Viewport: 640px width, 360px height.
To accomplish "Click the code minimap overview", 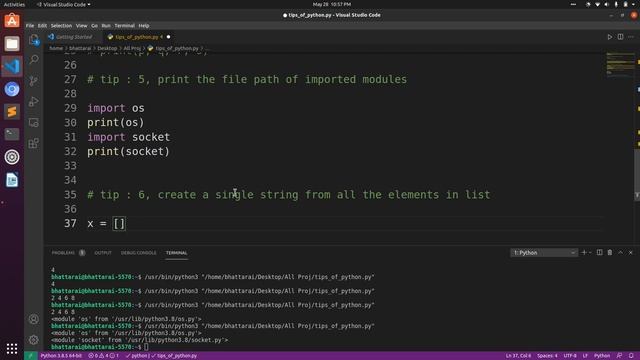I will [x=620, y=64].
